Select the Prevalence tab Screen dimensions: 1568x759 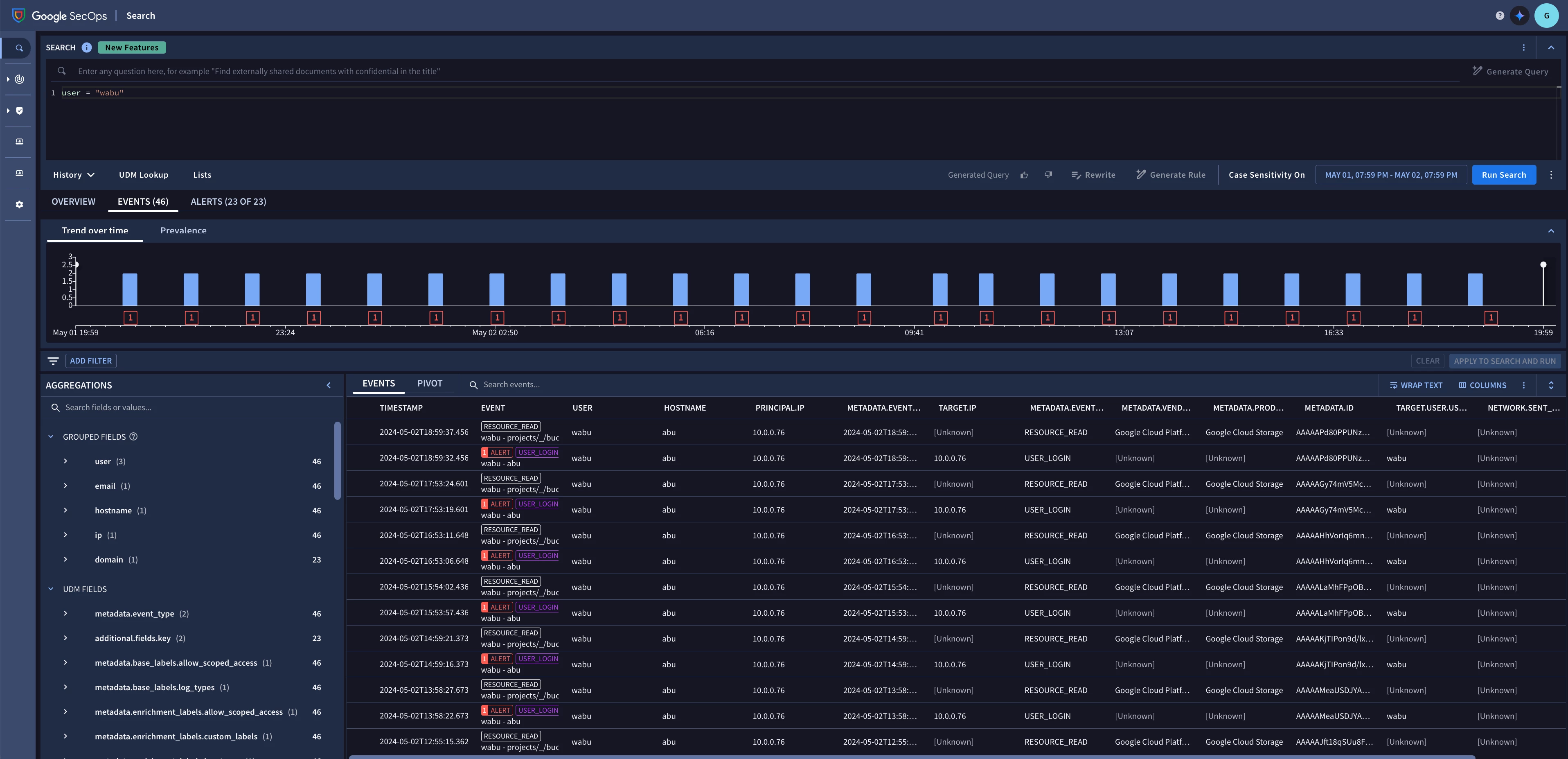tap(183, 231)
